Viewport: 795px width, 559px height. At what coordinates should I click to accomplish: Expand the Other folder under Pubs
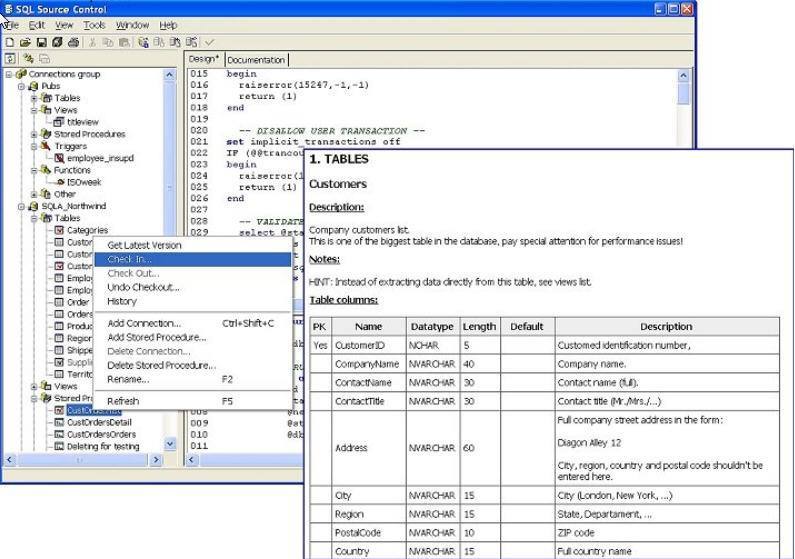point(33,194)
